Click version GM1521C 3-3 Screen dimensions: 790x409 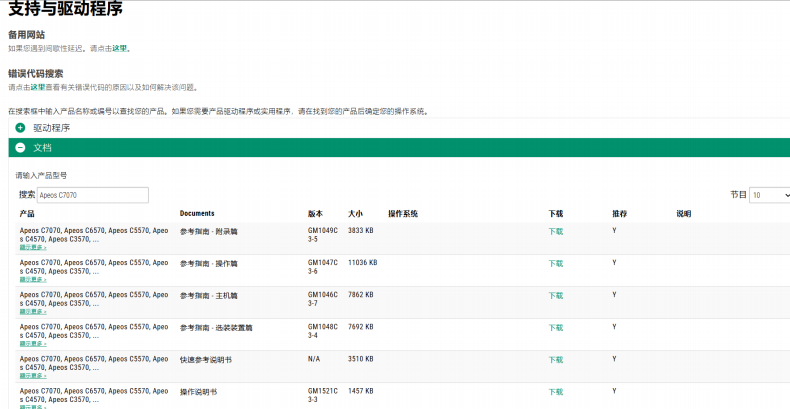323,395
